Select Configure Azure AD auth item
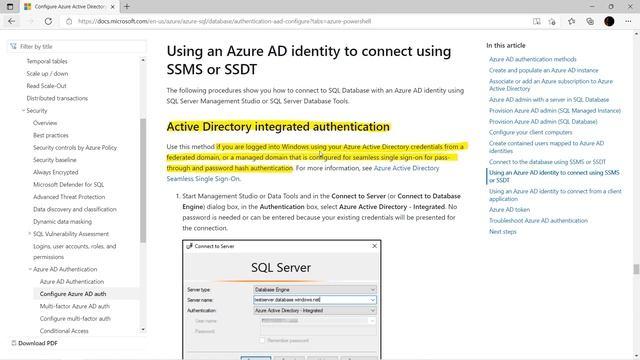 [73, 294]
